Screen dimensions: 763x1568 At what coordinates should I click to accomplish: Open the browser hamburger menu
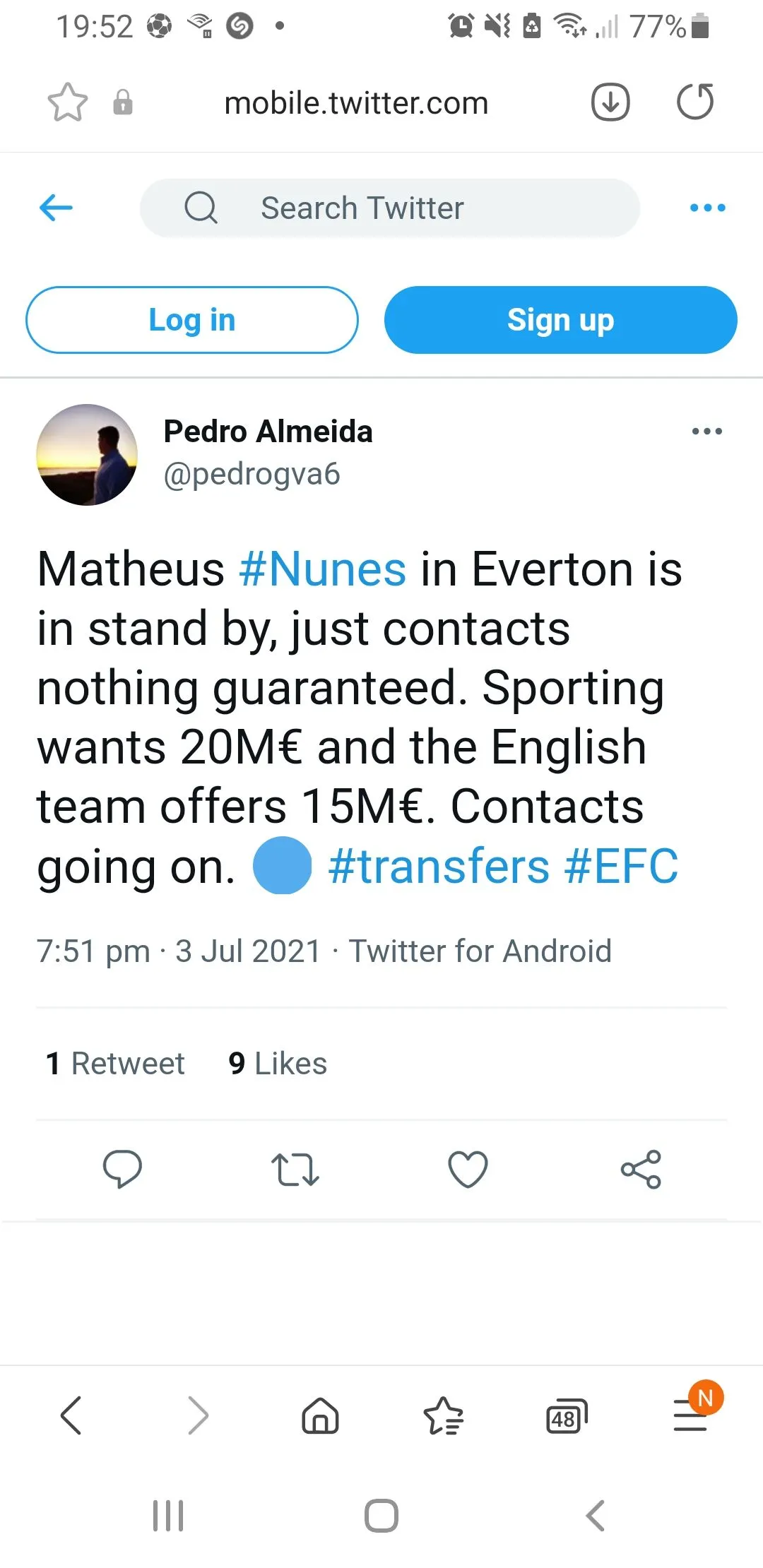pos(691,1415)
